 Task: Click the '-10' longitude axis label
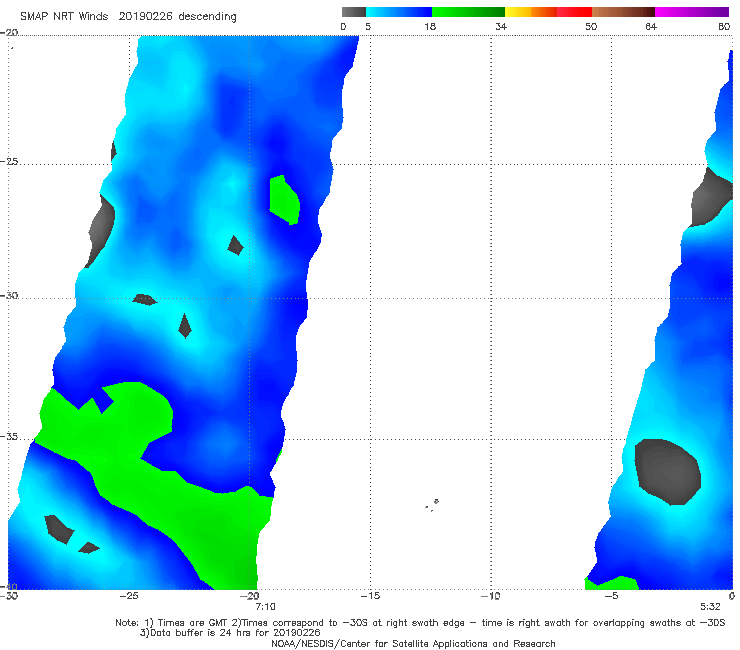[491, 596]
